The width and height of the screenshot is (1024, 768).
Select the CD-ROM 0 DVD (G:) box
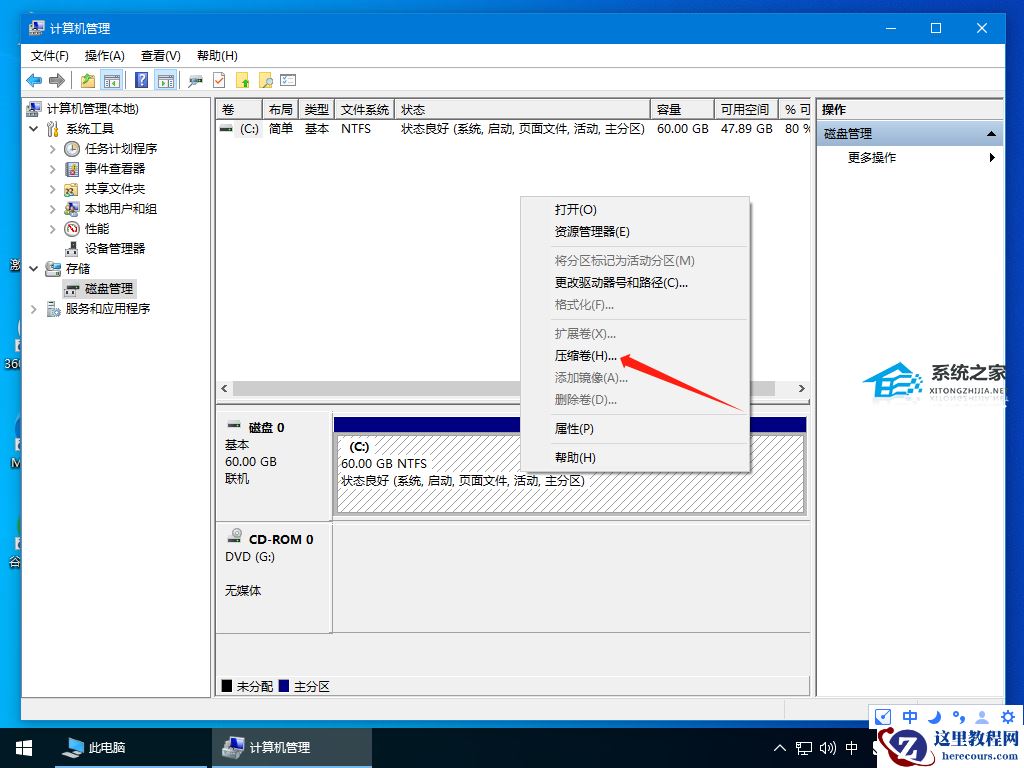(x=274, y=578)
